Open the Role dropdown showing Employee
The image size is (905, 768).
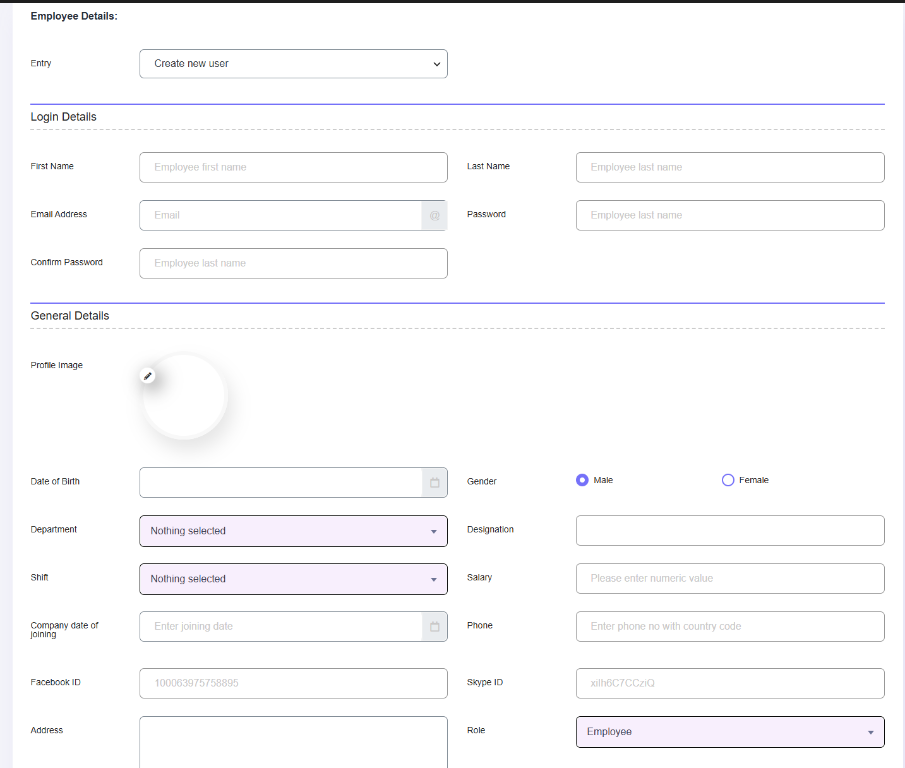coord(730,732)
